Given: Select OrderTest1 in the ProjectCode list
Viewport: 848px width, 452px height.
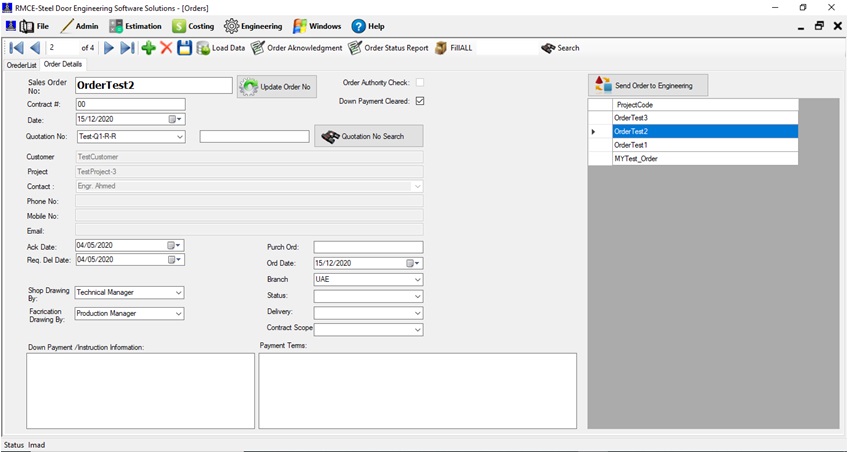Looking at the screenshot, I should [705, 145].
